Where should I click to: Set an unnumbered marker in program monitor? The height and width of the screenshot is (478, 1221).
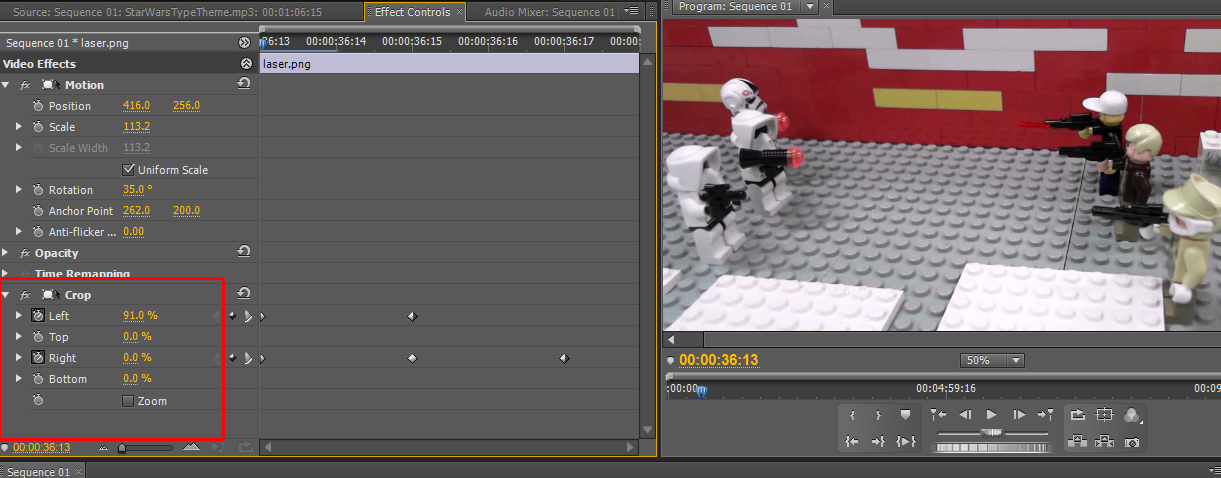point(905,414)
